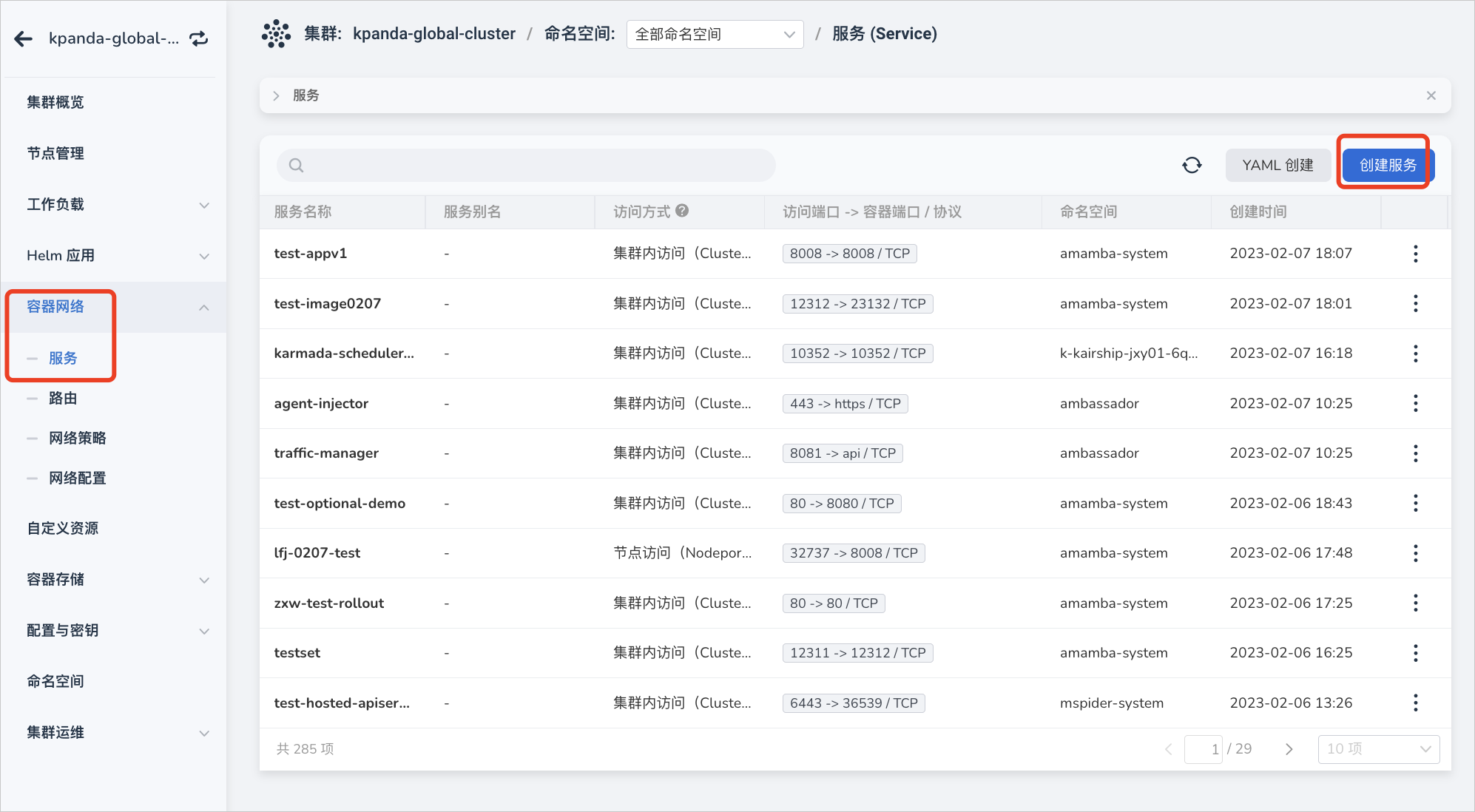This screenshot has height=812, width=1475.
Task: Open the actions menu for test-image0207
Action: pyautogui.click(x=1415, y=303)
